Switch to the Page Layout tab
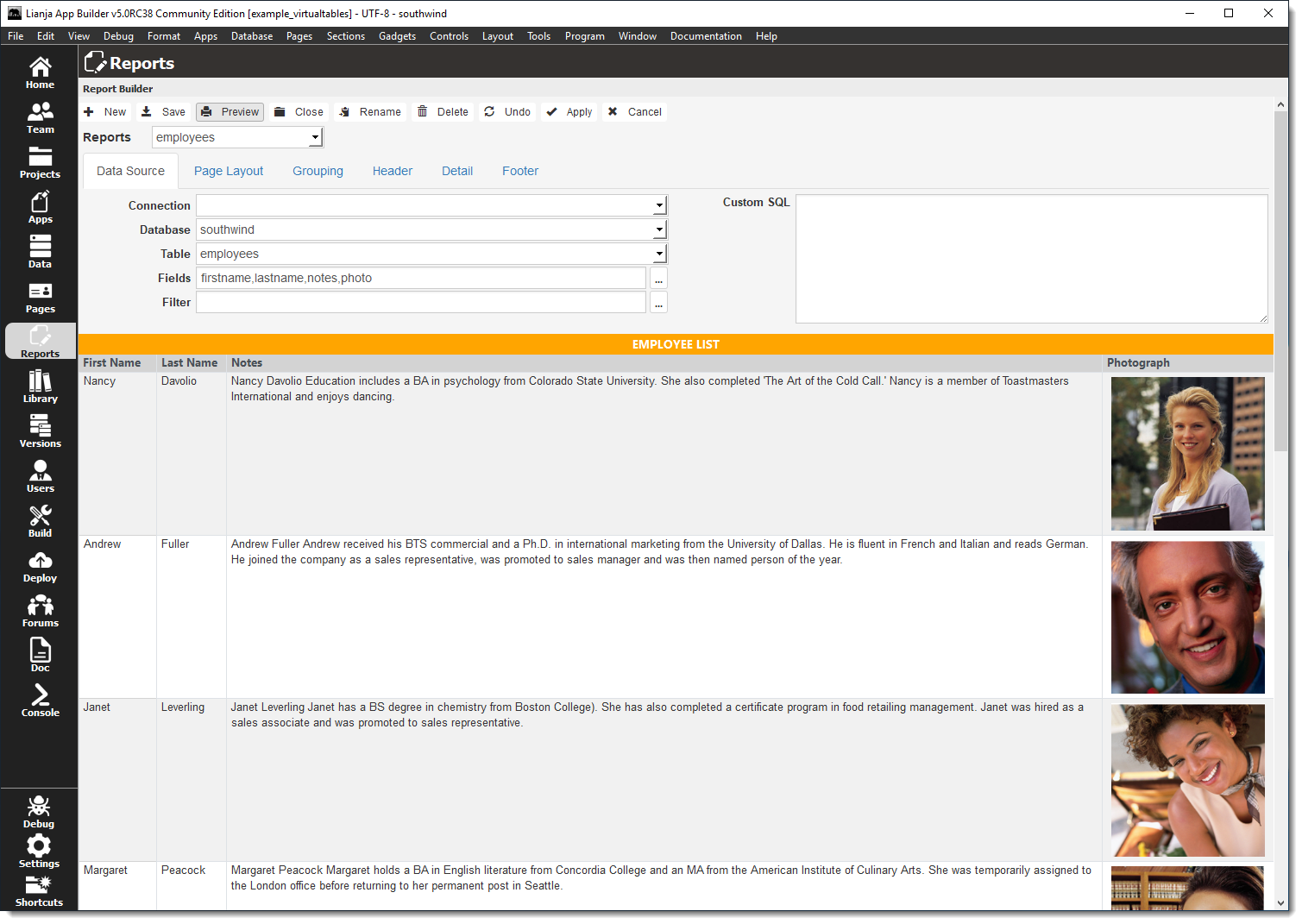This screenshot has height=924, width=1302. (228, 170)
